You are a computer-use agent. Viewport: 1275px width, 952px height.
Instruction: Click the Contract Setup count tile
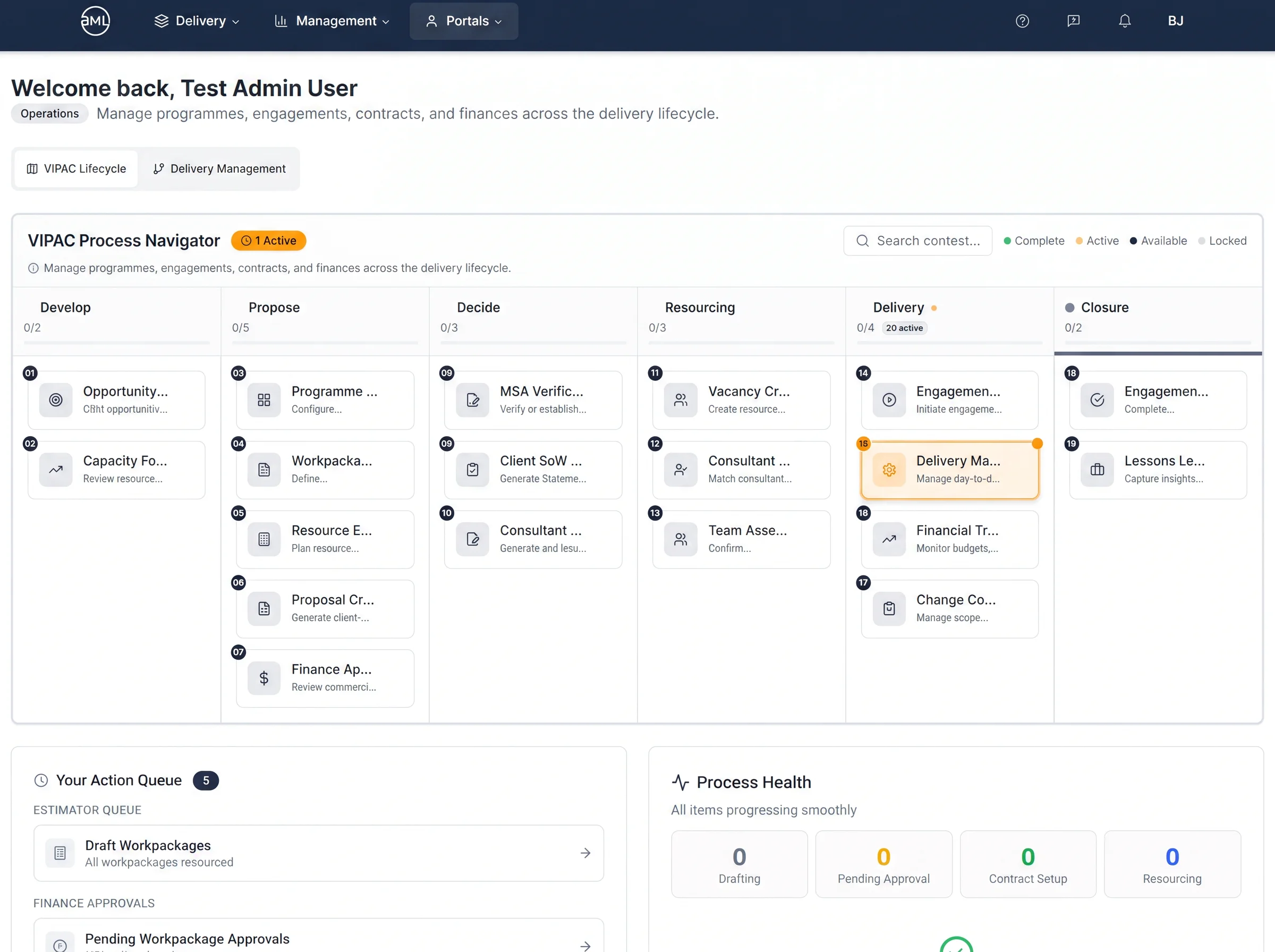point(1028,864)
